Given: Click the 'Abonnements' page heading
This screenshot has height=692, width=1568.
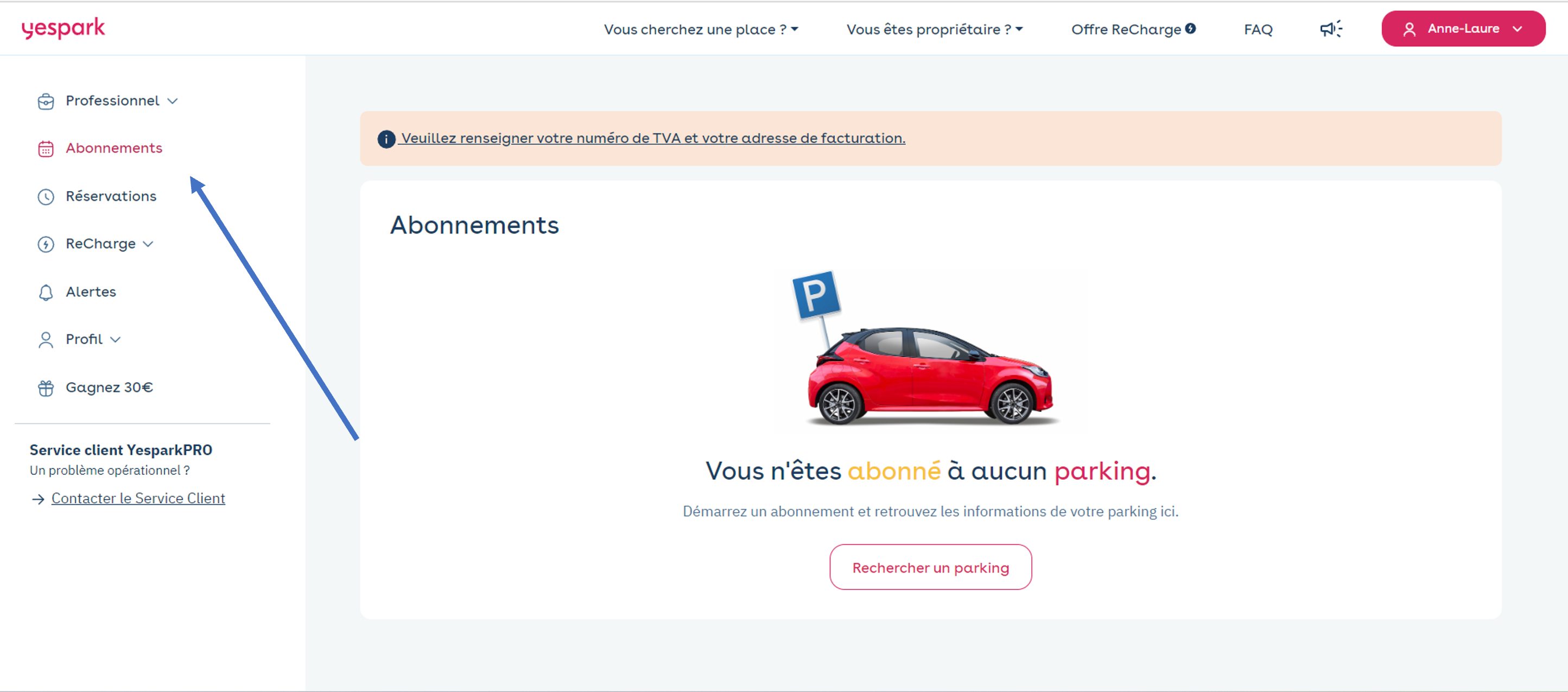Looking at the screenshot, I should (474, 225).
